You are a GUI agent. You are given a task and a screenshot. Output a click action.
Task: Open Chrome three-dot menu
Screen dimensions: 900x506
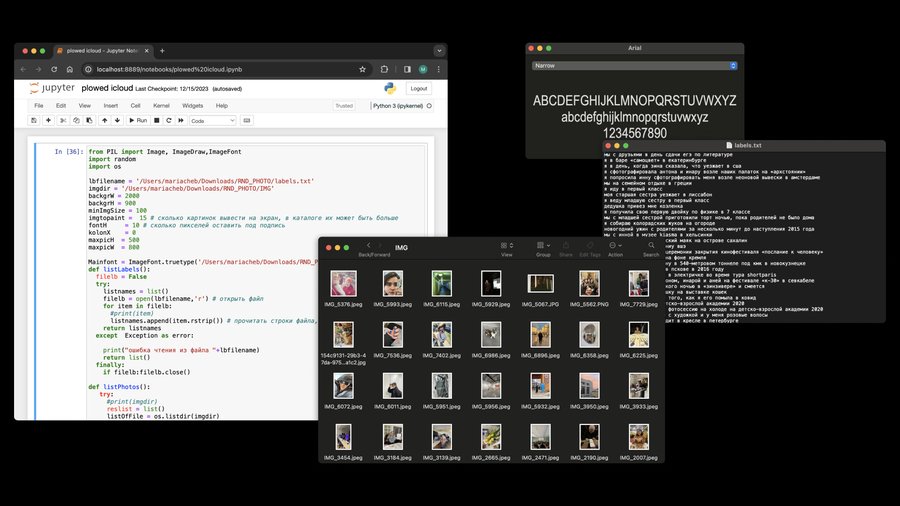pyautogui.click(x=439, y=69)
